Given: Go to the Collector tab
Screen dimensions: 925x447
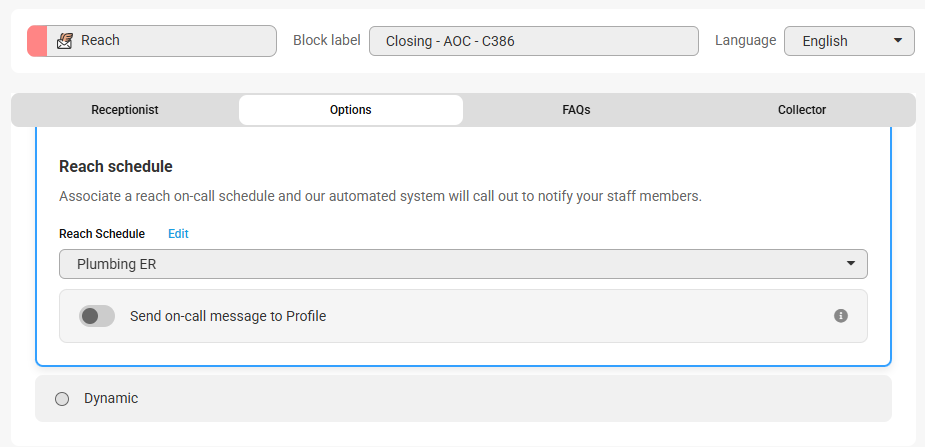Looking at the screenshot, I should pos(802,110).
